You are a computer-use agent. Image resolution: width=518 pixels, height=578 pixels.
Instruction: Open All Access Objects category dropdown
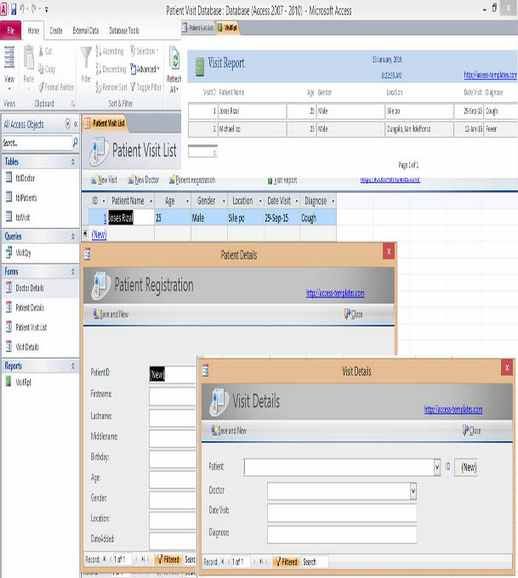coord(67,123)
